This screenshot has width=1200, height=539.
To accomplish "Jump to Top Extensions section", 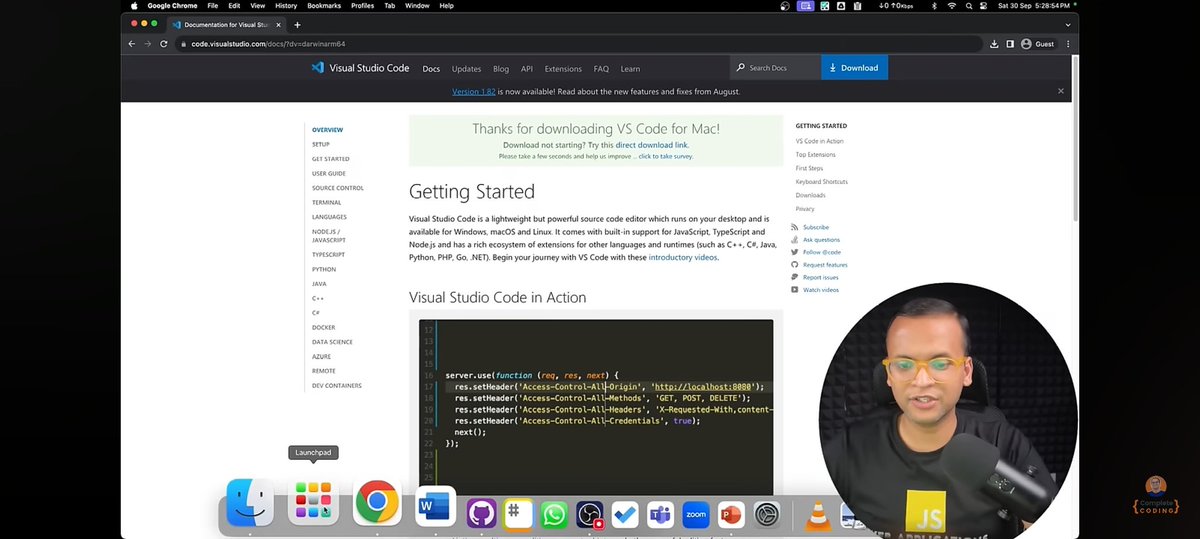I will coord(815,154).
